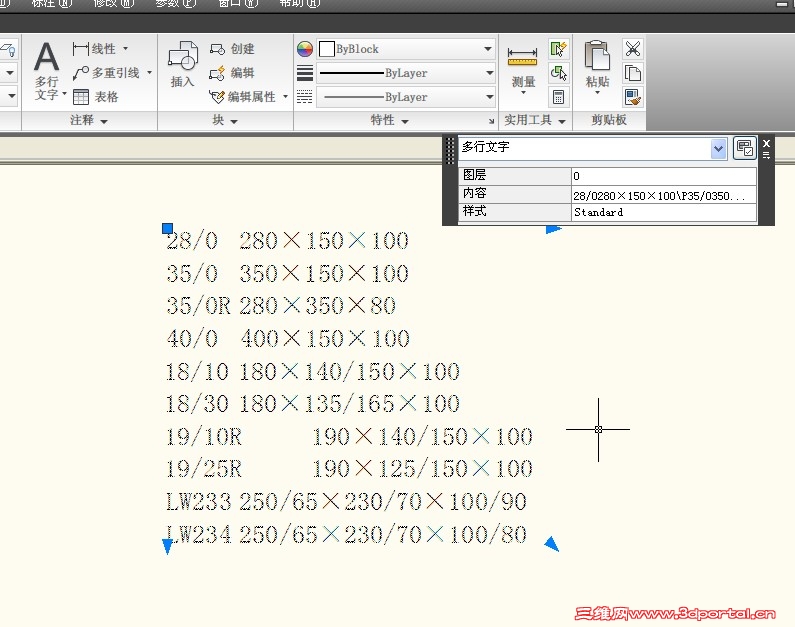795x627 pixels.
Task: Click text line LW234 250/65×230/70×100/80
Action: click(x=346, y=535)
